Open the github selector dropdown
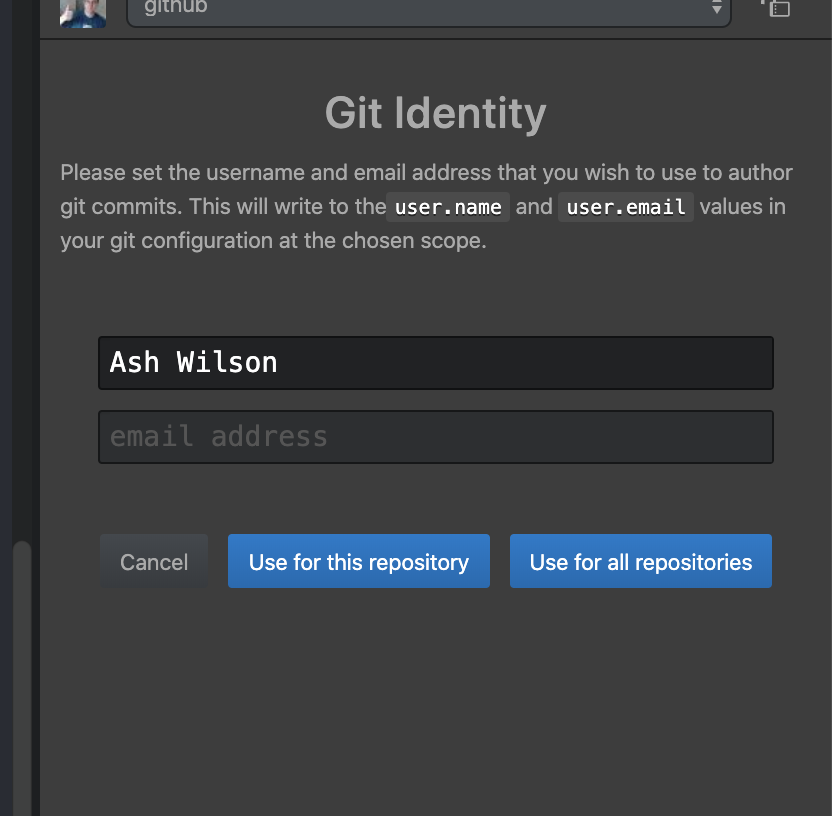The height and width of the screenshot is (816, 832). (x=428, y=11)
